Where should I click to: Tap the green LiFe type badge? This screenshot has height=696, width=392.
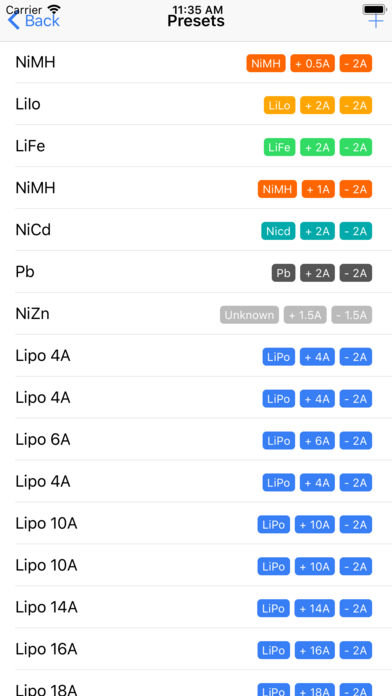(x=279, y=147)
